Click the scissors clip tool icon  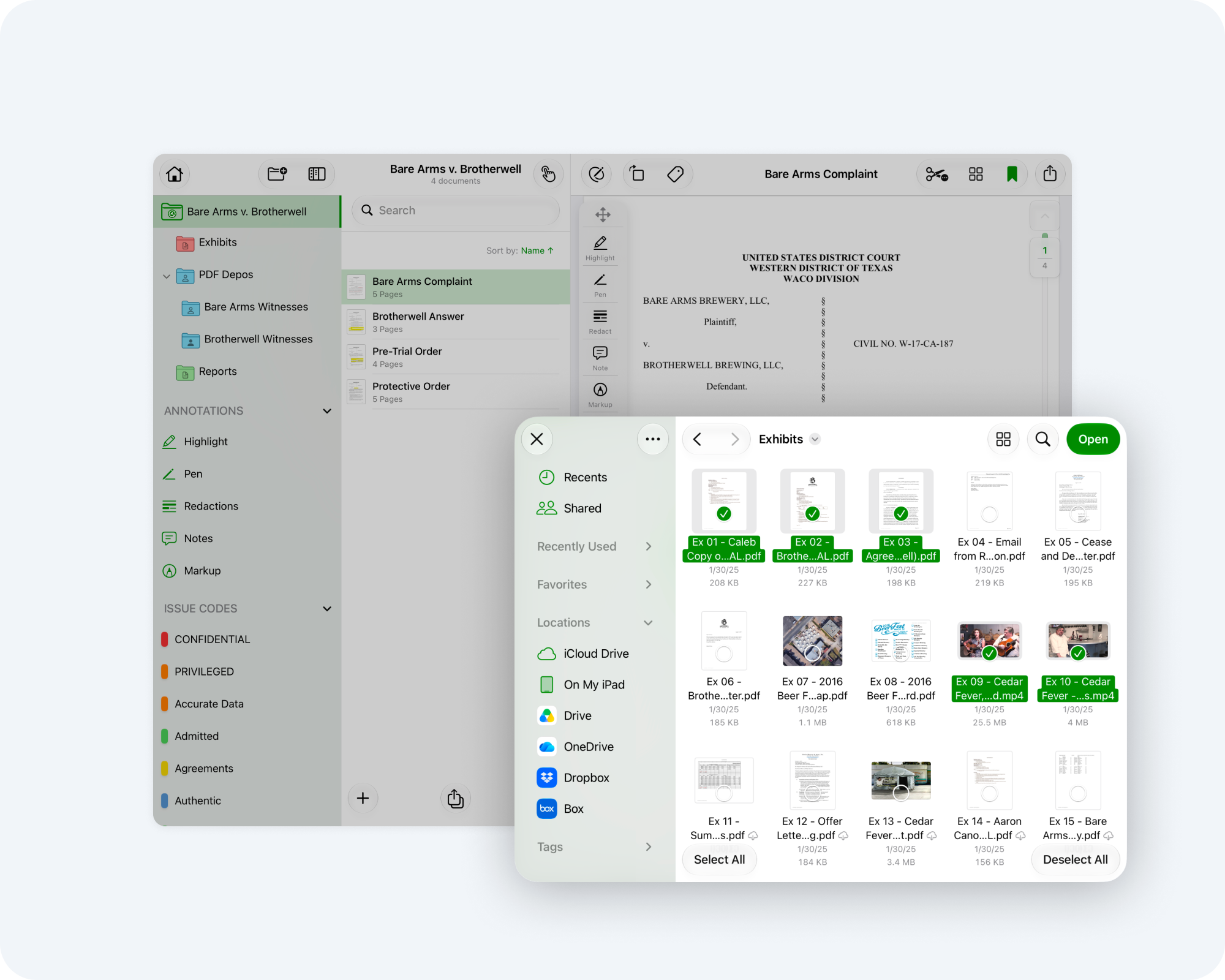(937, 175)
